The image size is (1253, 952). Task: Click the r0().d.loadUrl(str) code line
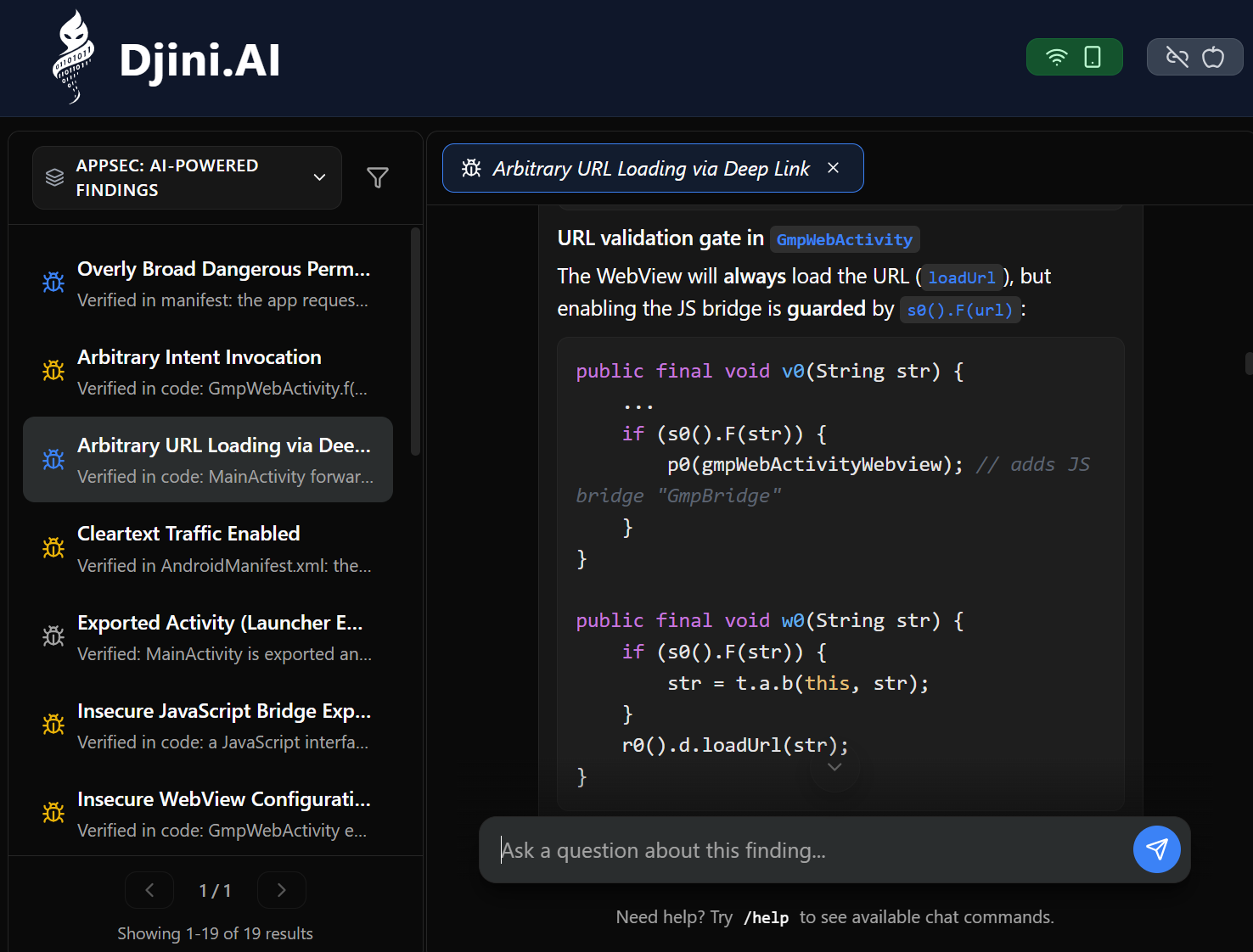pyautogui.click(x=735, y=745)
